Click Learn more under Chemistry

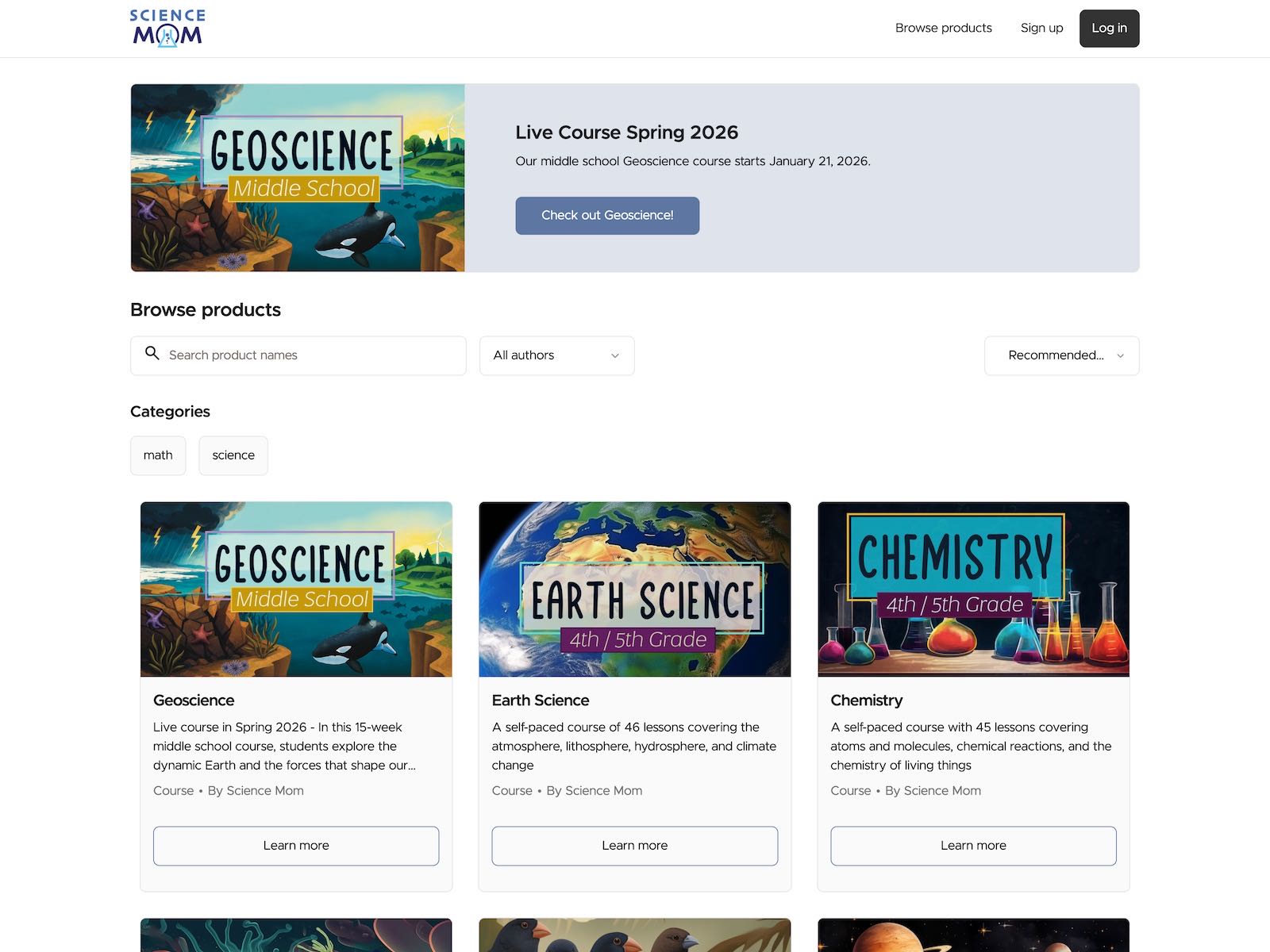[x=973, y=846]
